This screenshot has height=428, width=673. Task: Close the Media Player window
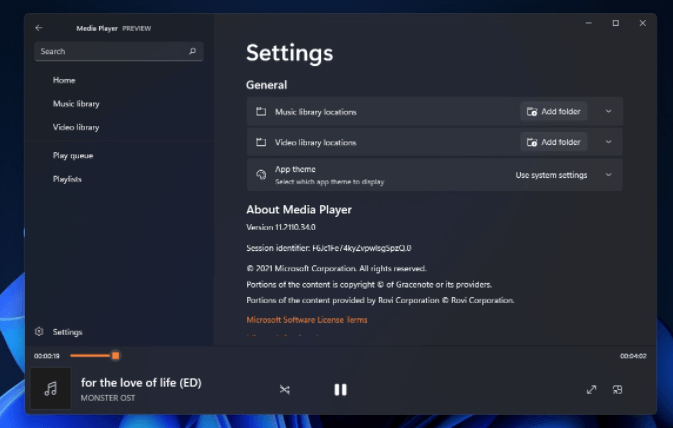(643, 23)
